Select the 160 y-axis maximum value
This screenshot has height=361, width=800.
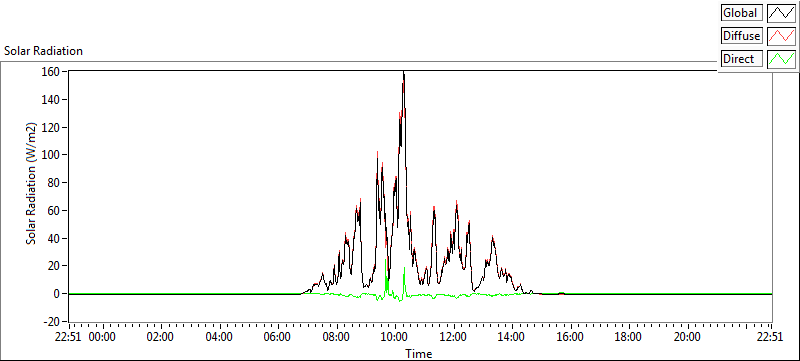coord(52,71)
